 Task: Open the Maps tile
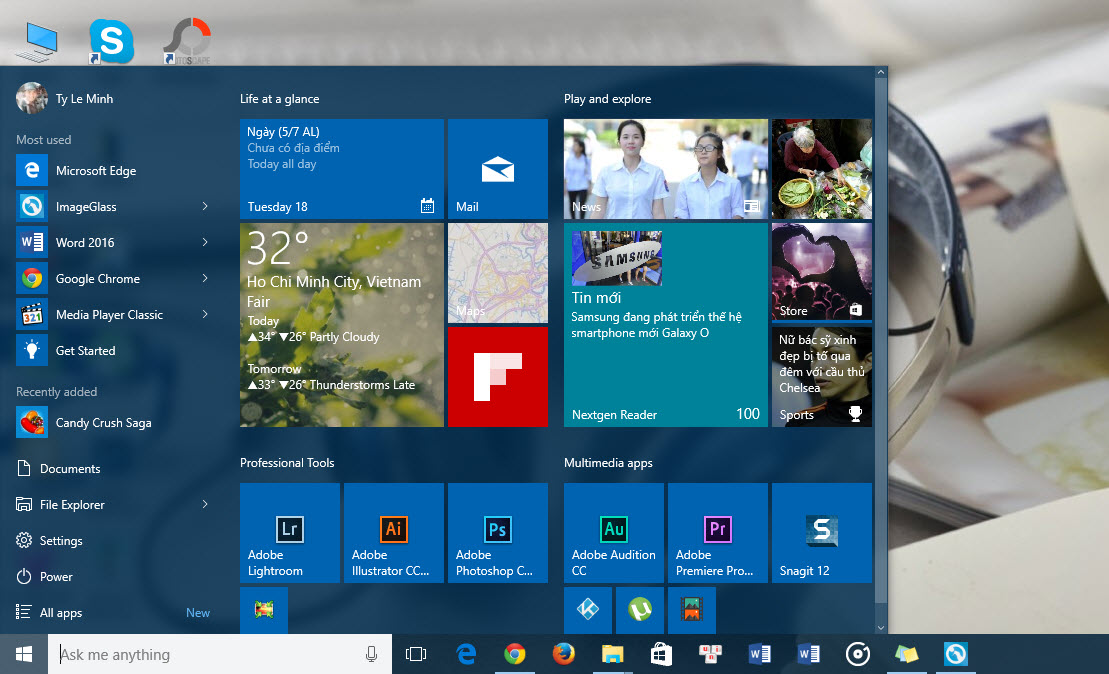pos(498,273)
